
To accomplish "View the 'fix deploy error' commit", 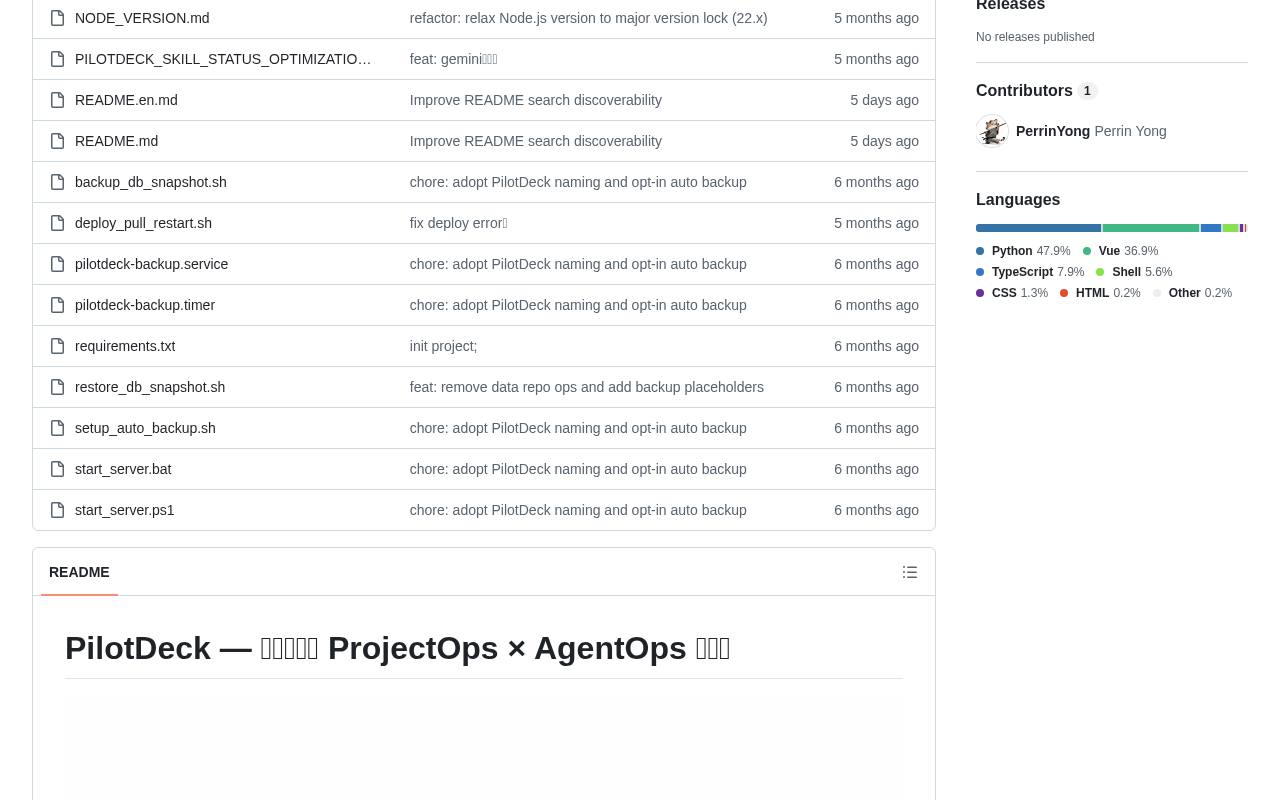I will pyautogui.click(x=458, y=223).
